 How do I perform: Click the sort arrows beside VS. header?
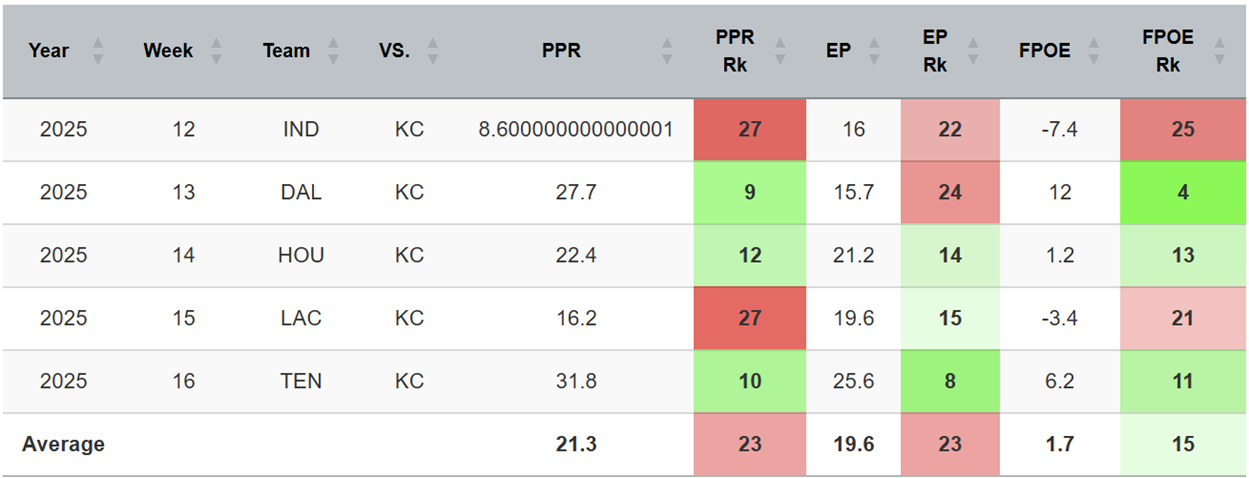coord(433,51)
